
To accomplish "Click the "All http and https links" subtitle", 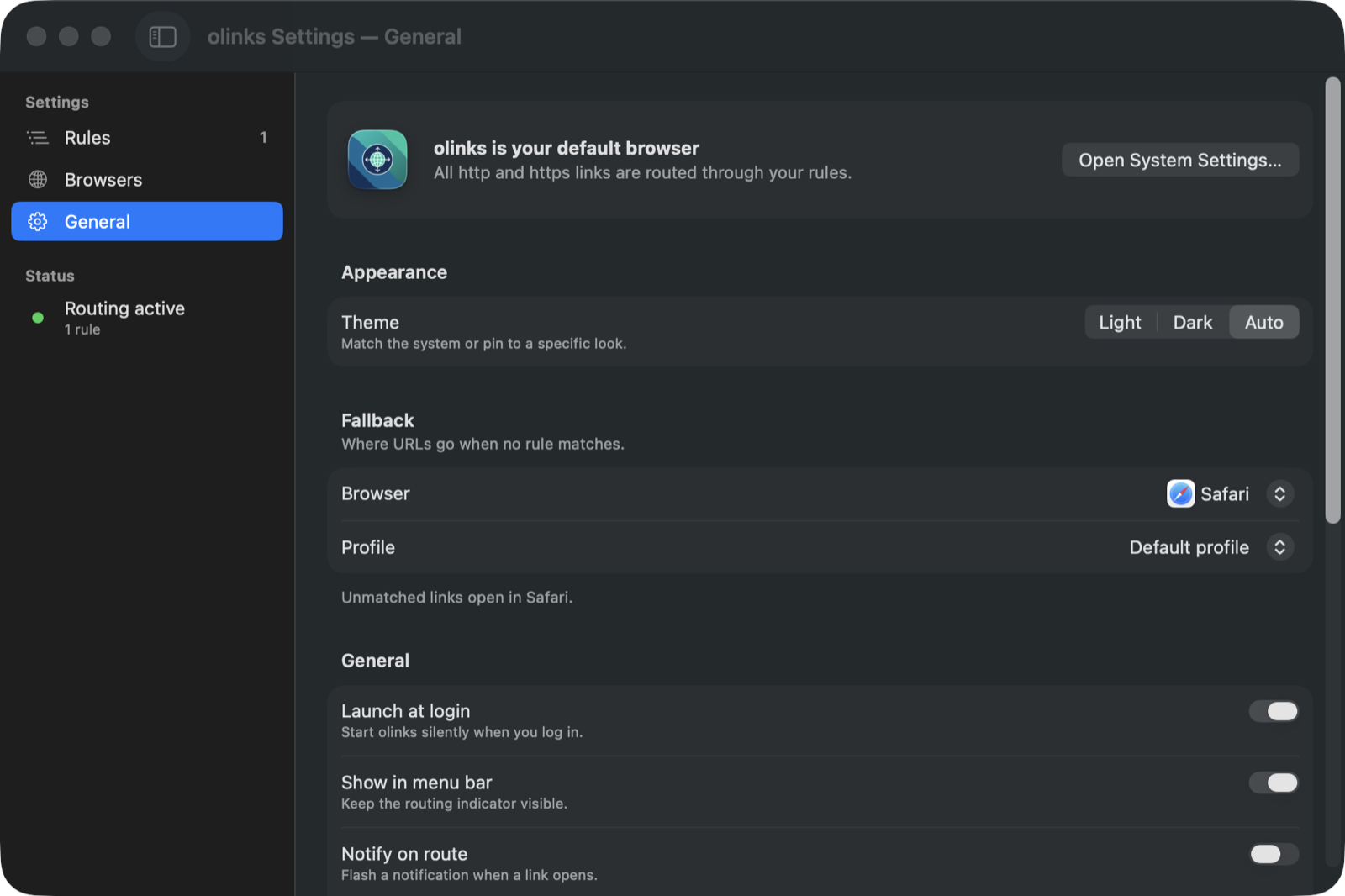I will pyautogui.click(x=642, y=172).
